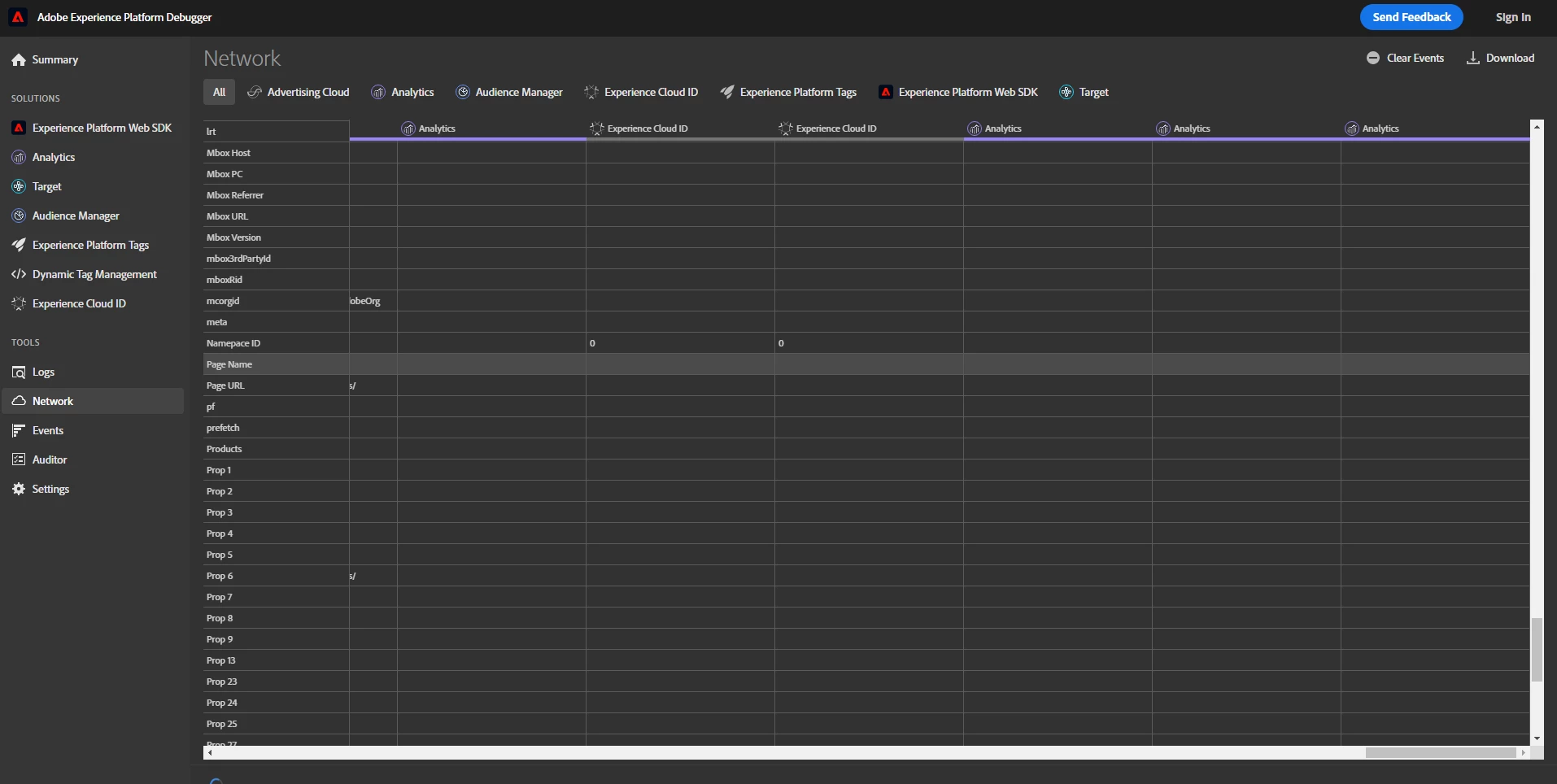Click the Analytics filter tab icon
1557x784 pixels.
[378, 93]
